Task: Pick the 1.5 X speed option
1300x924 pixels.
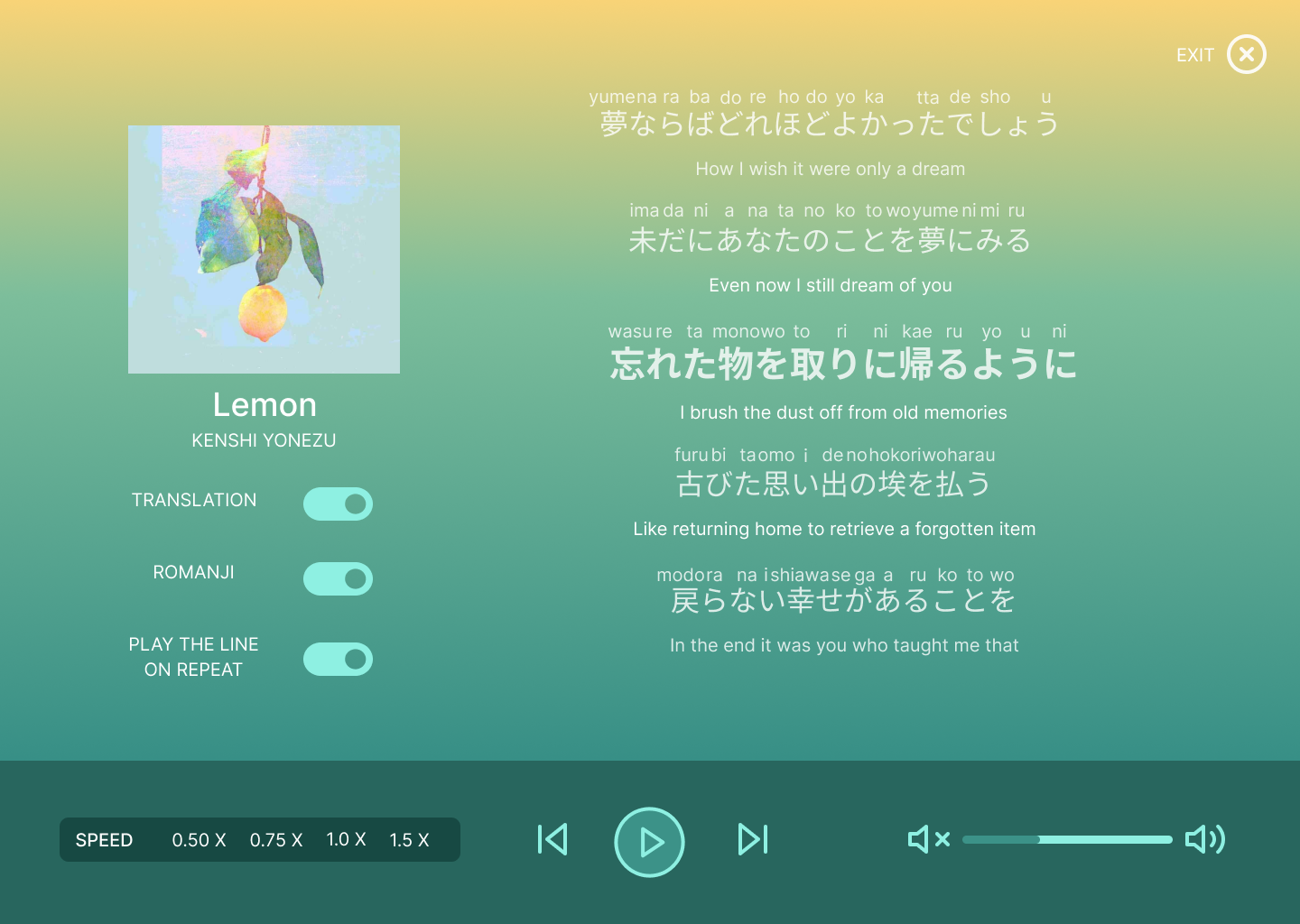Action: [x=409, y=840]
